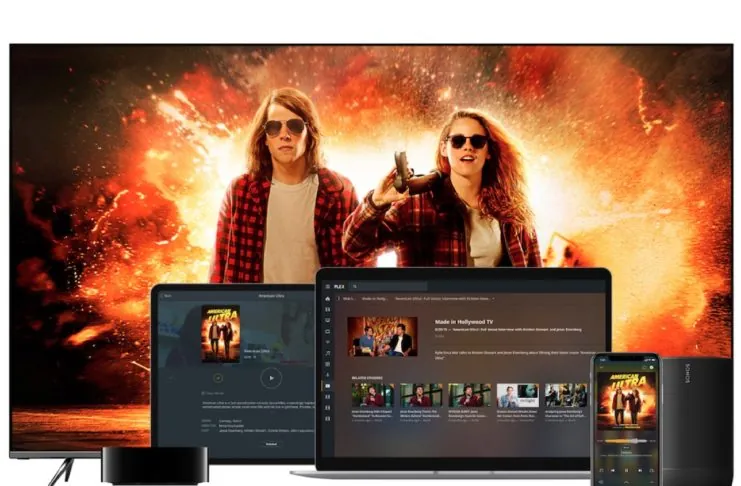741x486 pixels.
Task: Tap the American Ultra artwork on the phone
Action: [x=627, y=401]
